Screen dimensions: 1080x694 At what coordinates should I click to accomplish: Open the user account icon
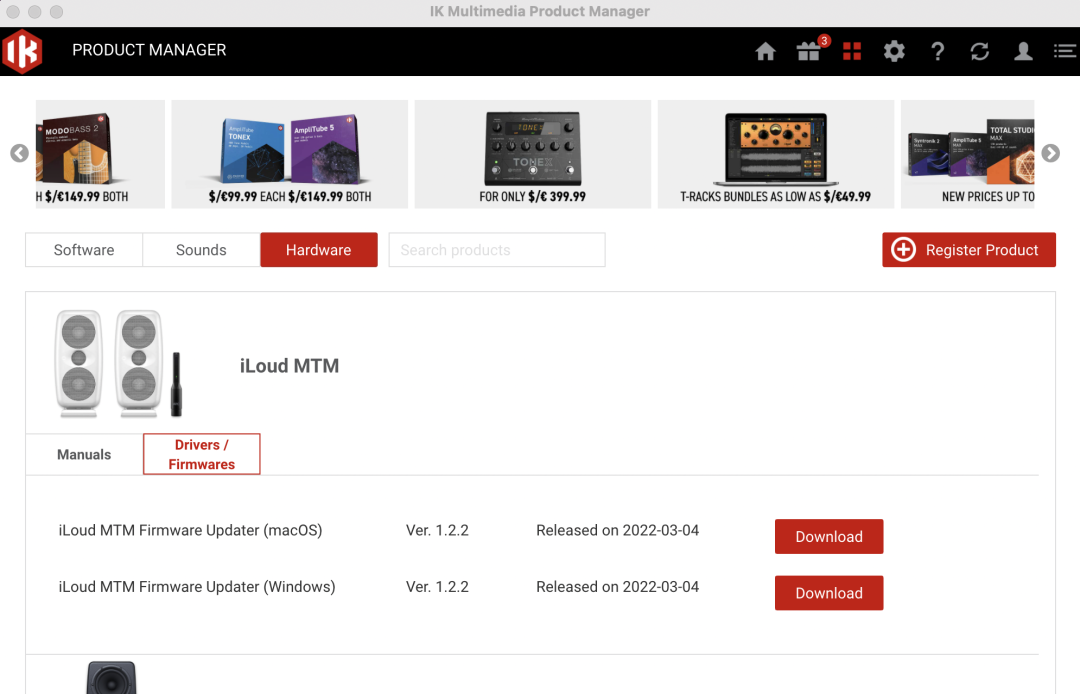[x=1023, y=51]
